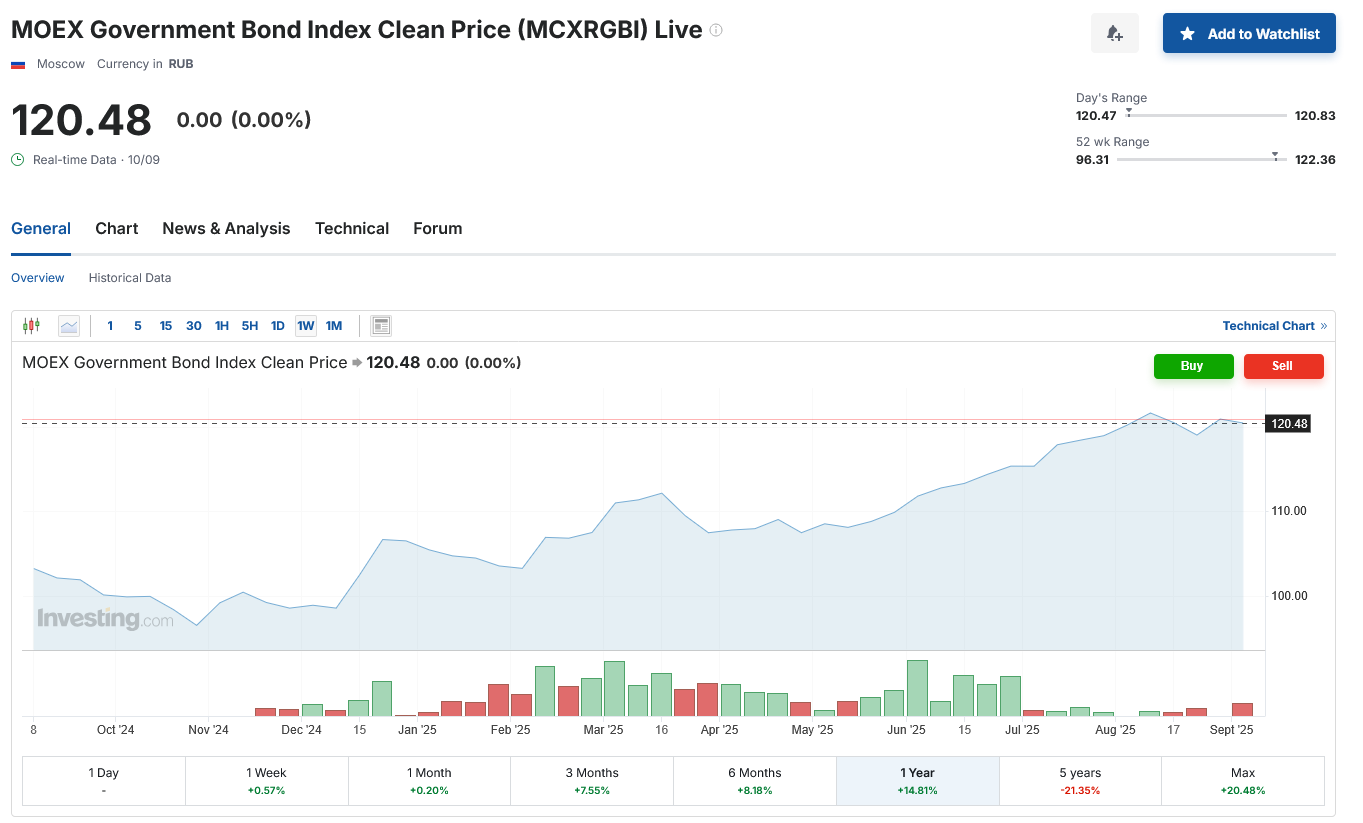The width and height of the screenshot is (1363, 823).
Task: Click the Moscow exchange label
Action: pyautogui.click(x=61, y=64)
